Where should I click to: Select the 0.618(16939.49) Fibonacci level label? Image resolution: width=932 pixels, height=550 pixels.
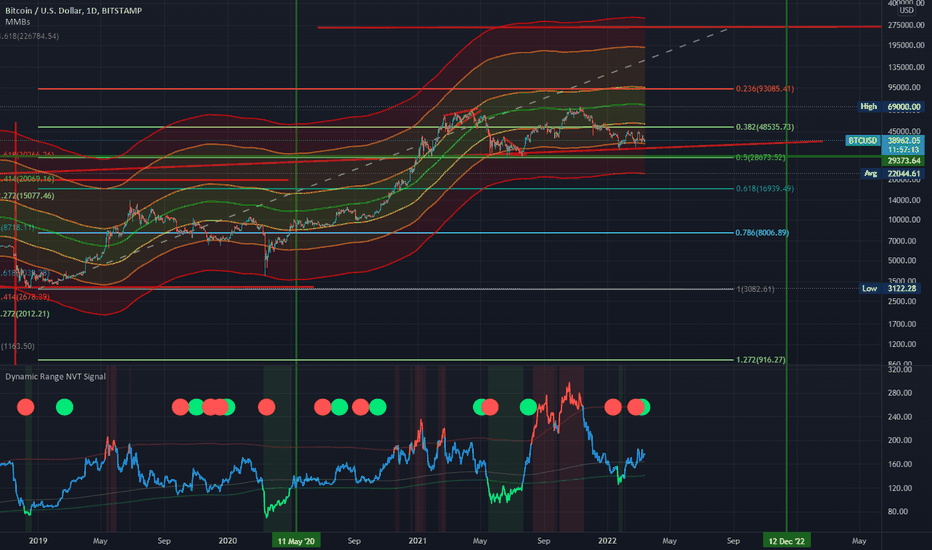tap(764, 188)
